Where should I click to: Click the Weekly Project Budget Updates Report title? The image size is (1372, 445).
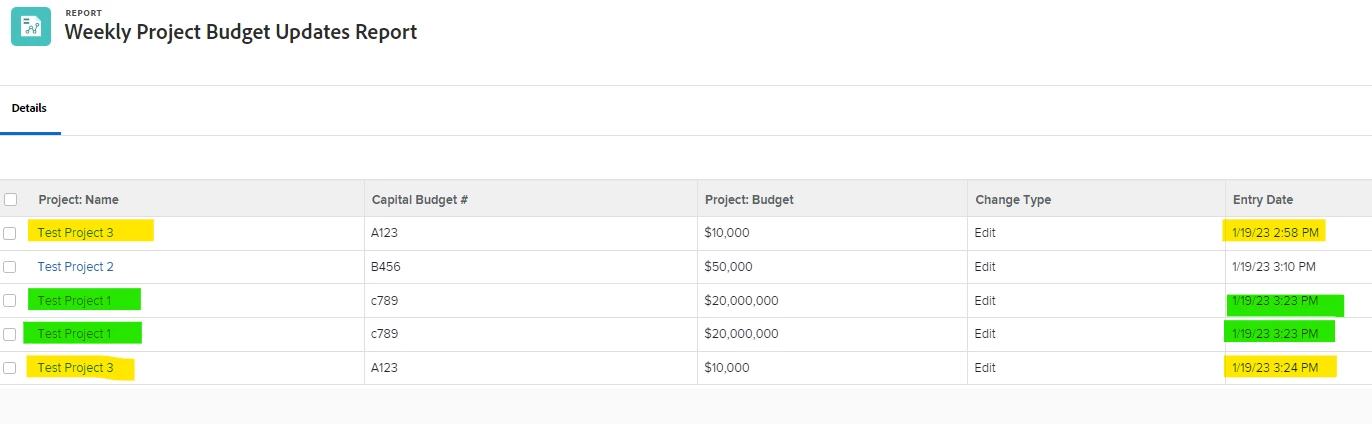pos(241,32)
